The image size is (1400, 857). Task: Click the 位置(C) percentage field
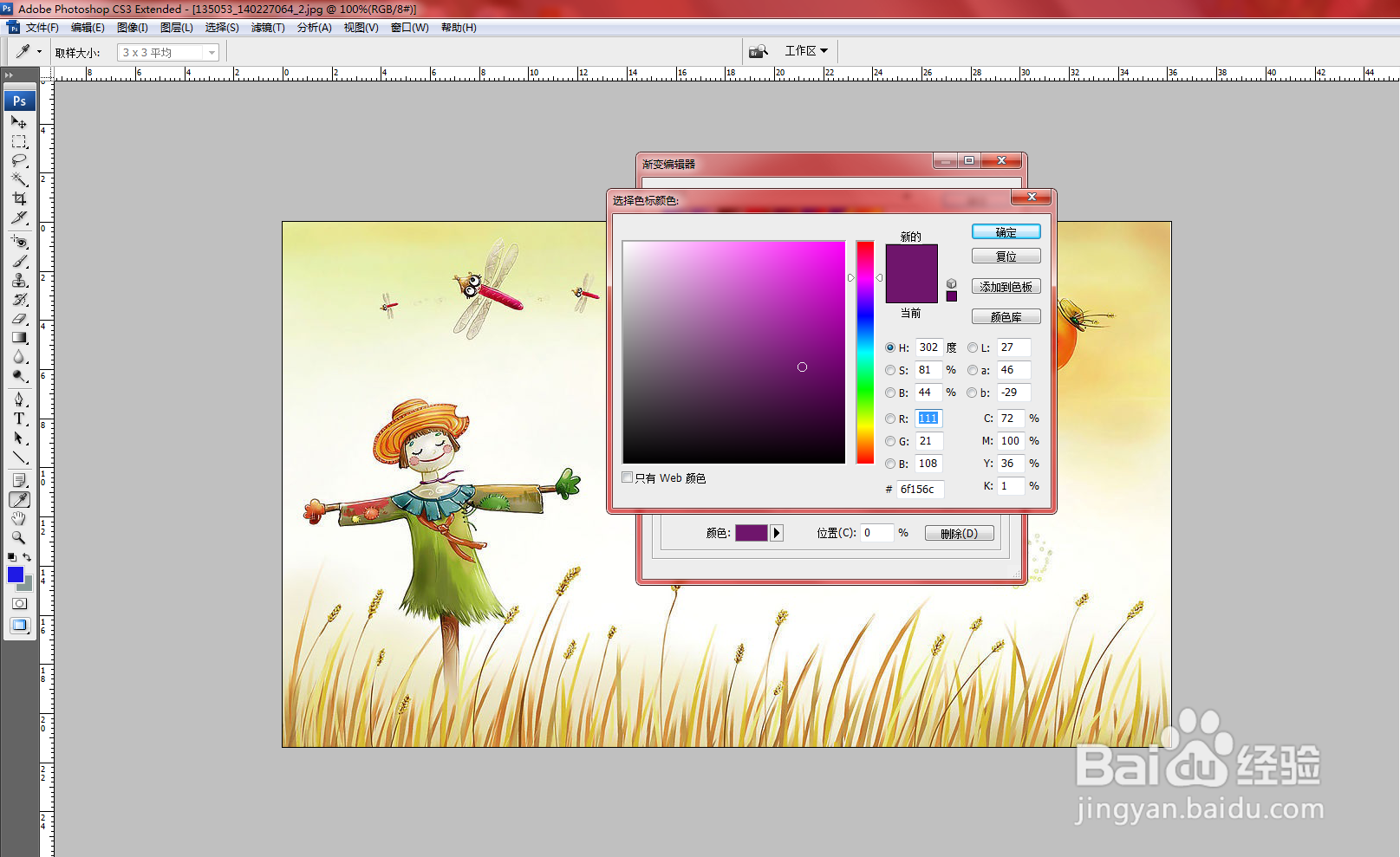(x=876, y=533)
